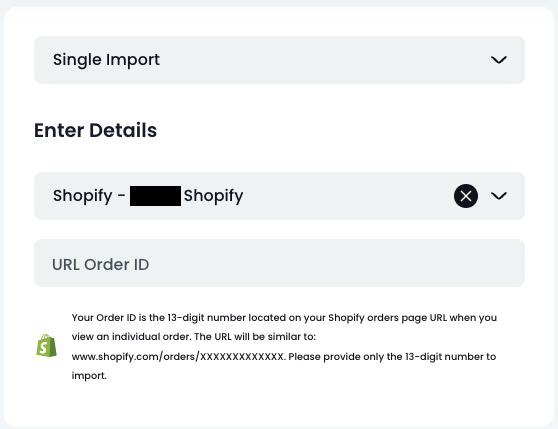Click the final word 'import.' in help text
The height and width of the screenshot is (429, 558).
(x=89, y=376)
